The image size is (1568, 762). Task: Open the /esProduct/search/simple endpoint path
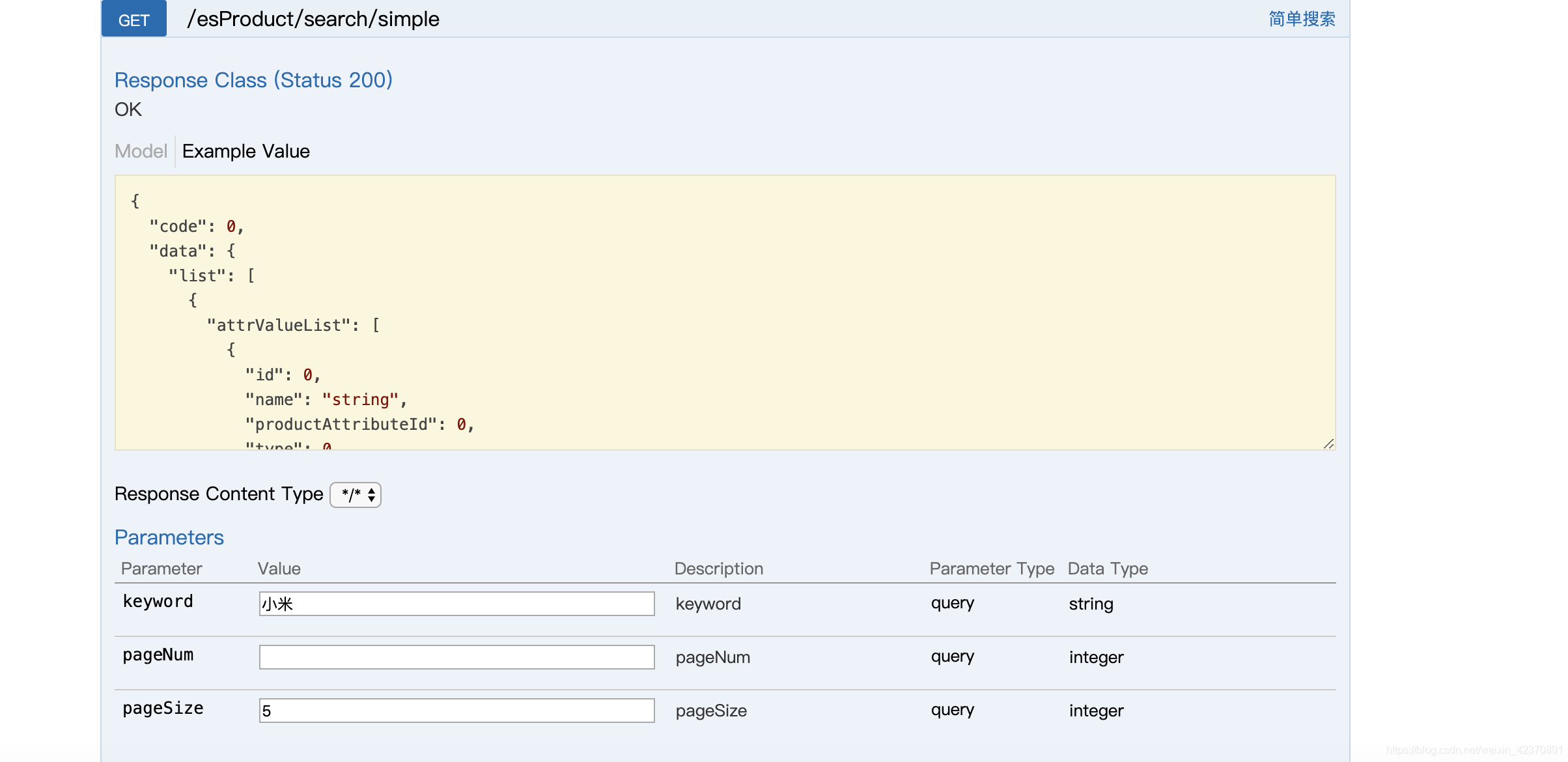tap(313, 19)
